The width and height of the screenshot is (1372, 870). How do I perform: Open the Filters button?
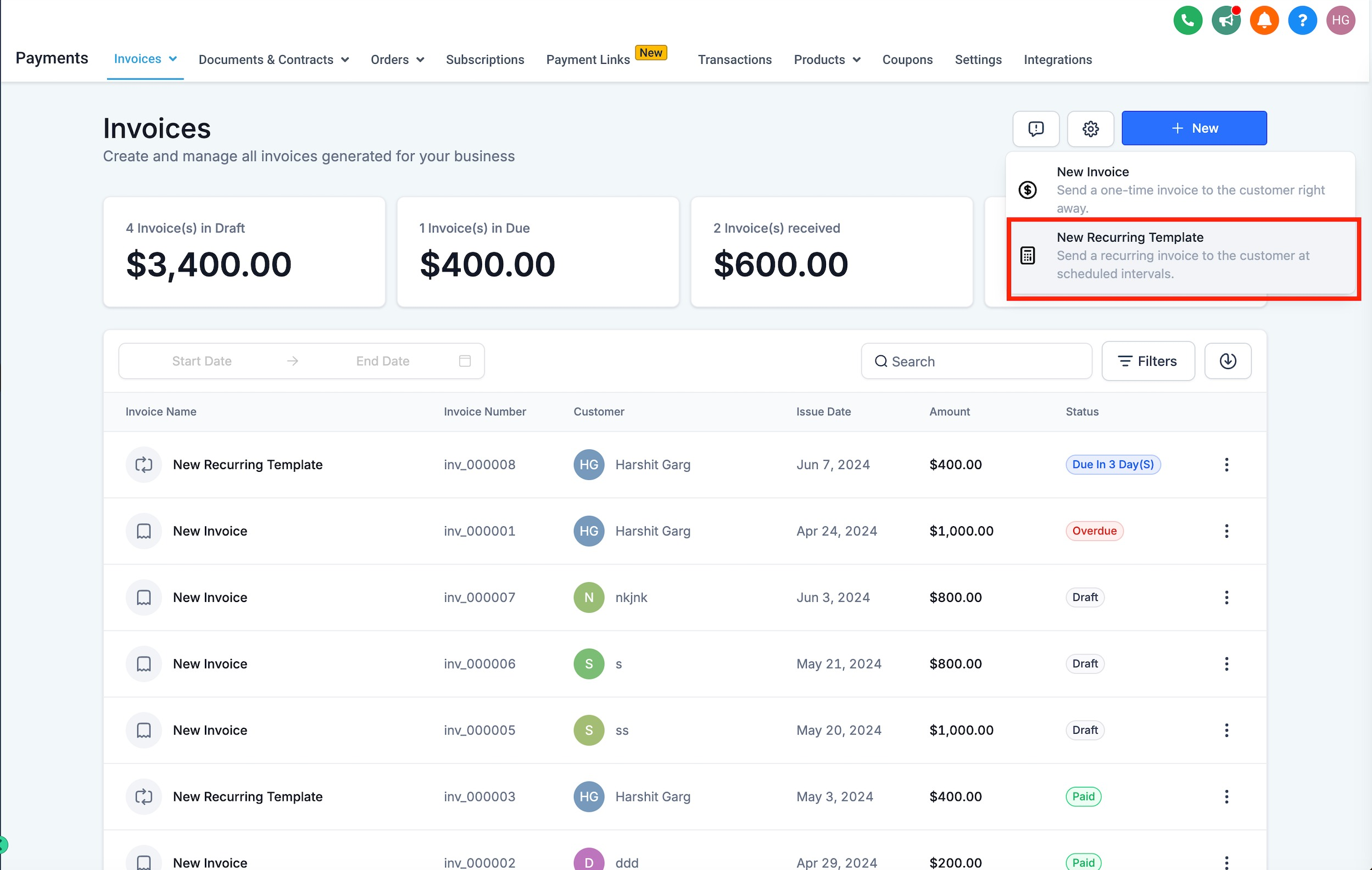point(1147,361)
